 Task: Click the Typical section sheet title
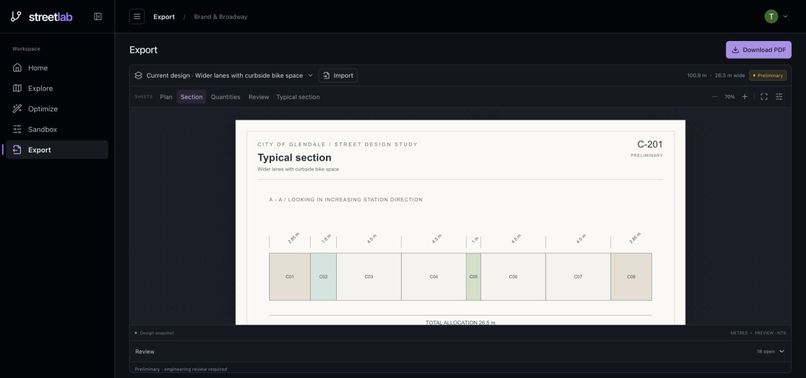coord(295,157)
